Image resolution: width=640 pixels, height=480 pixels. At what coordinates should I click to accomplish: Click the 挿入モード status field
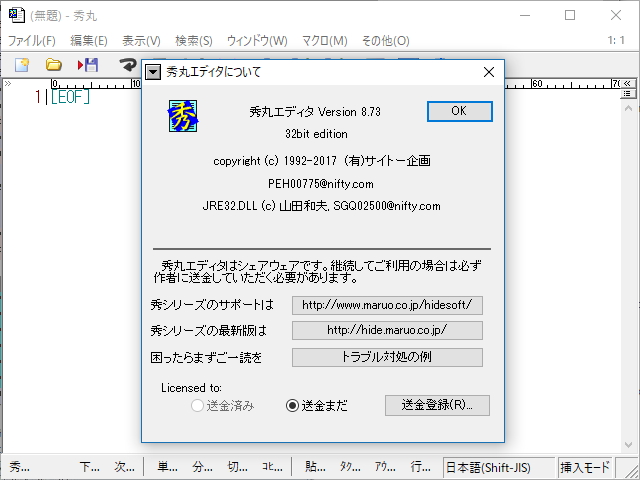point(584,467)
